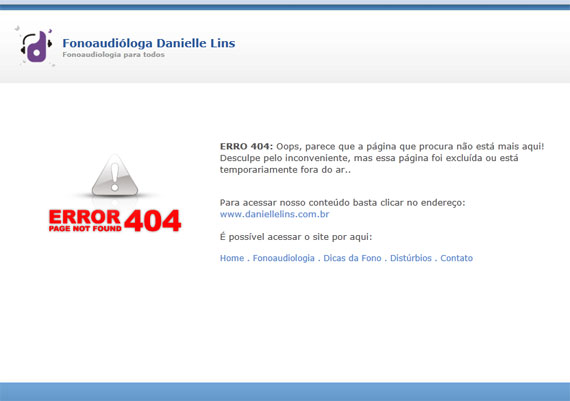The image size is (570, 401).
Task: Visit the Distúrbios link
Action: (x=411, y=258)
